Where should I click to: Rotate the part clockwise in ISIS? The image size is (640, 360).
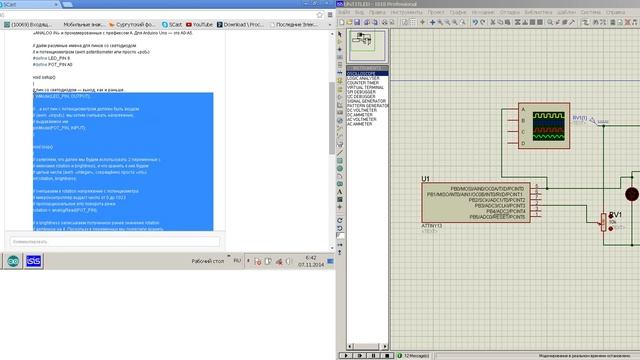click(340, 220)
